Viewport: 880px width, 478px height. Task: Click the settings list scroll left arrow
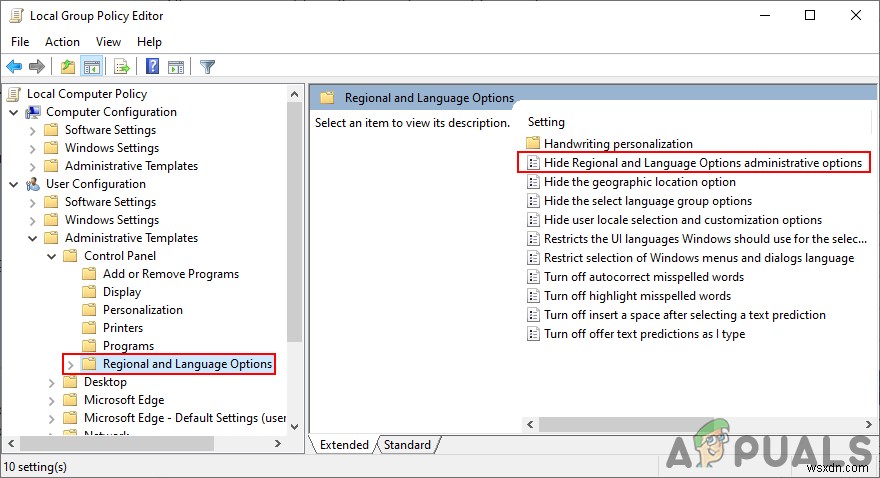coord(530,425)
